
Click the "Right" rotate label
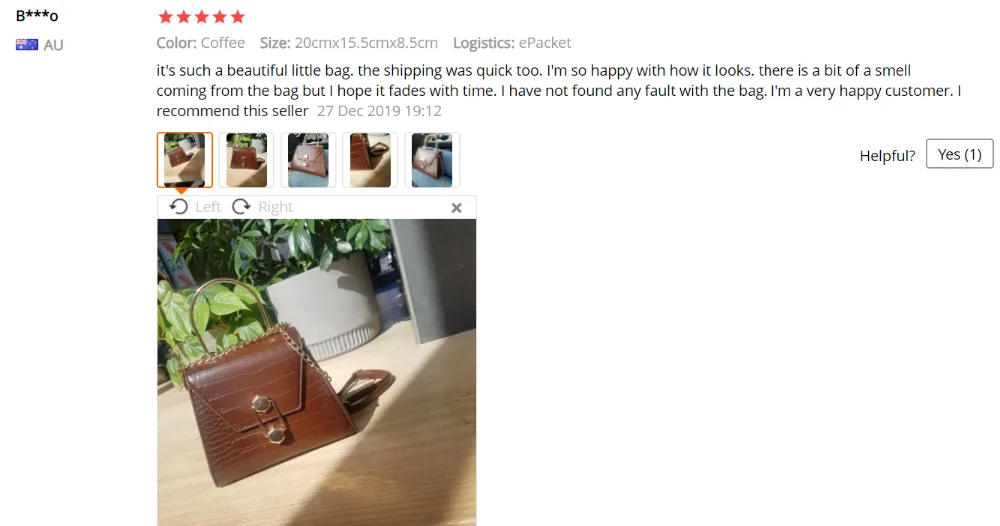click(x=276, y=207)
